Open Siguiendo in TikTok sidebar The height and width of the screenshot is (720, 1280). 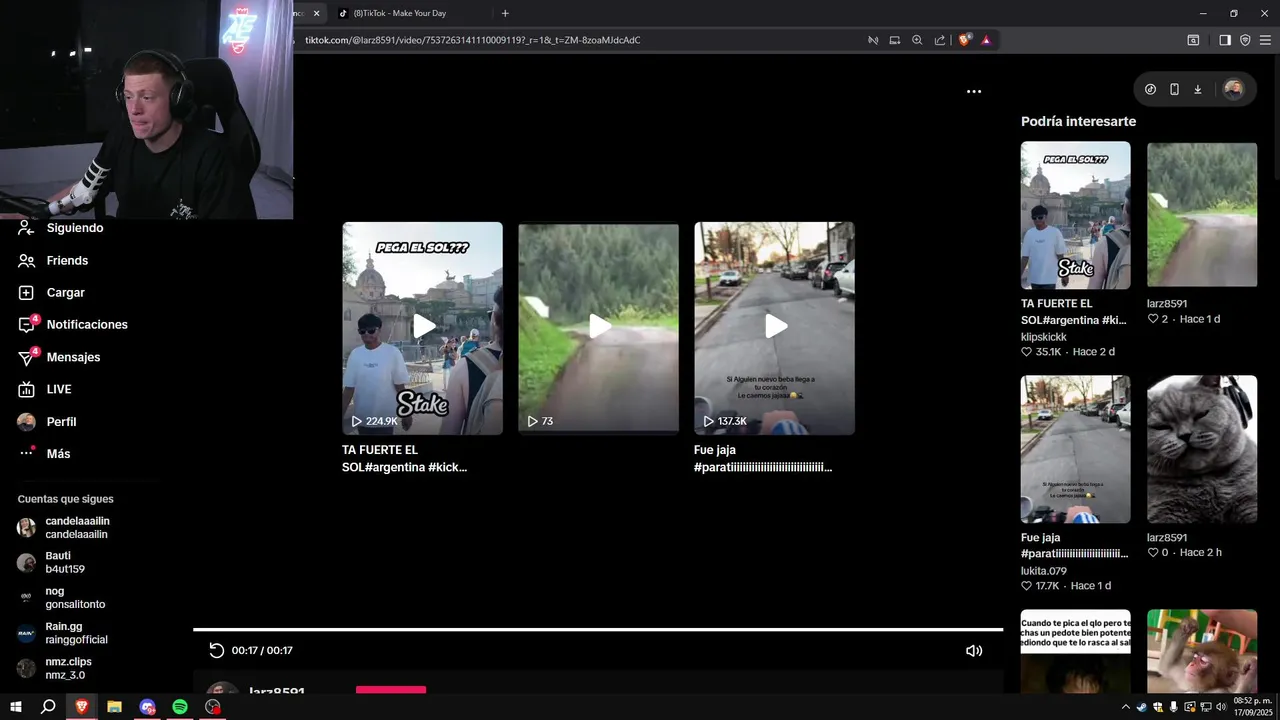75,228
